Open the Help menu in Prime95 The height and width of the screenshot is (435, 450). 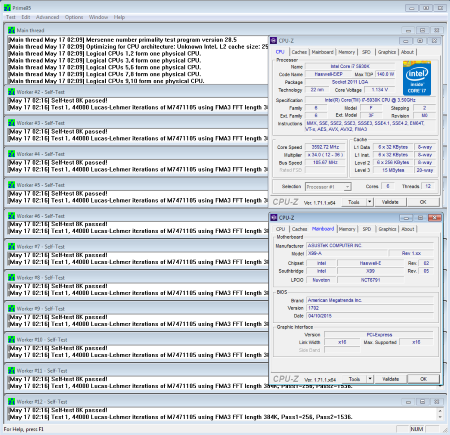(119, 17)
